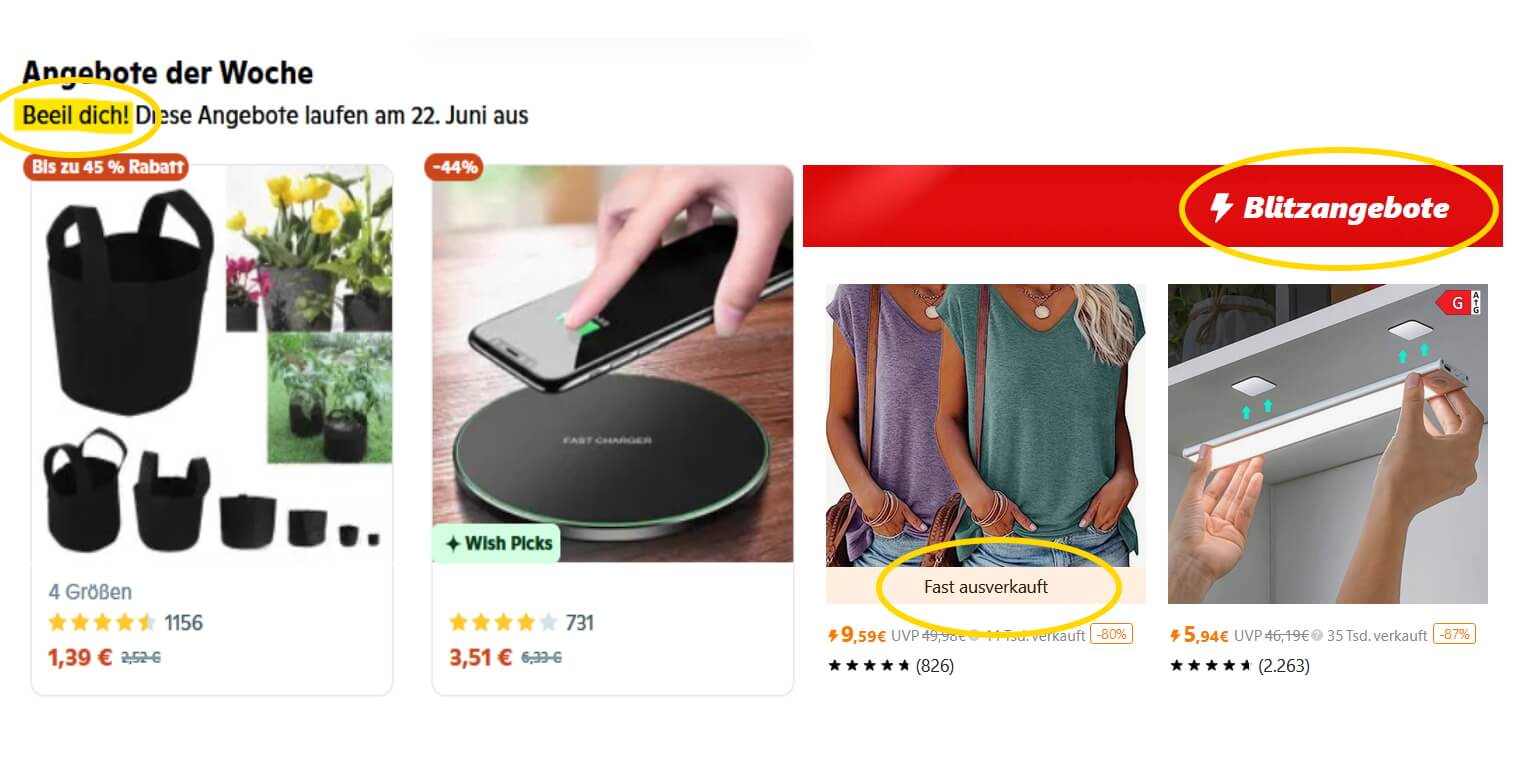Click the -87% discount tag
The width and height of the screenshot is (1536, 768).
(1454, 634)
